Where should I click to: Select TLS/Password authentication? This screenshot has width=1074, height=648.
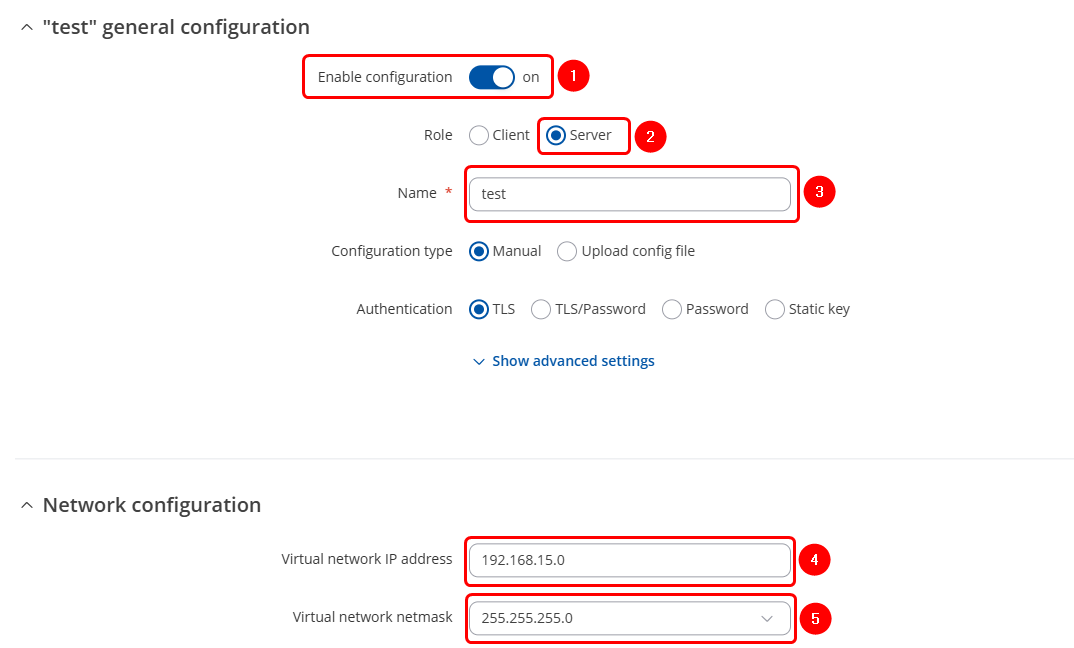[x=541, y=309]
